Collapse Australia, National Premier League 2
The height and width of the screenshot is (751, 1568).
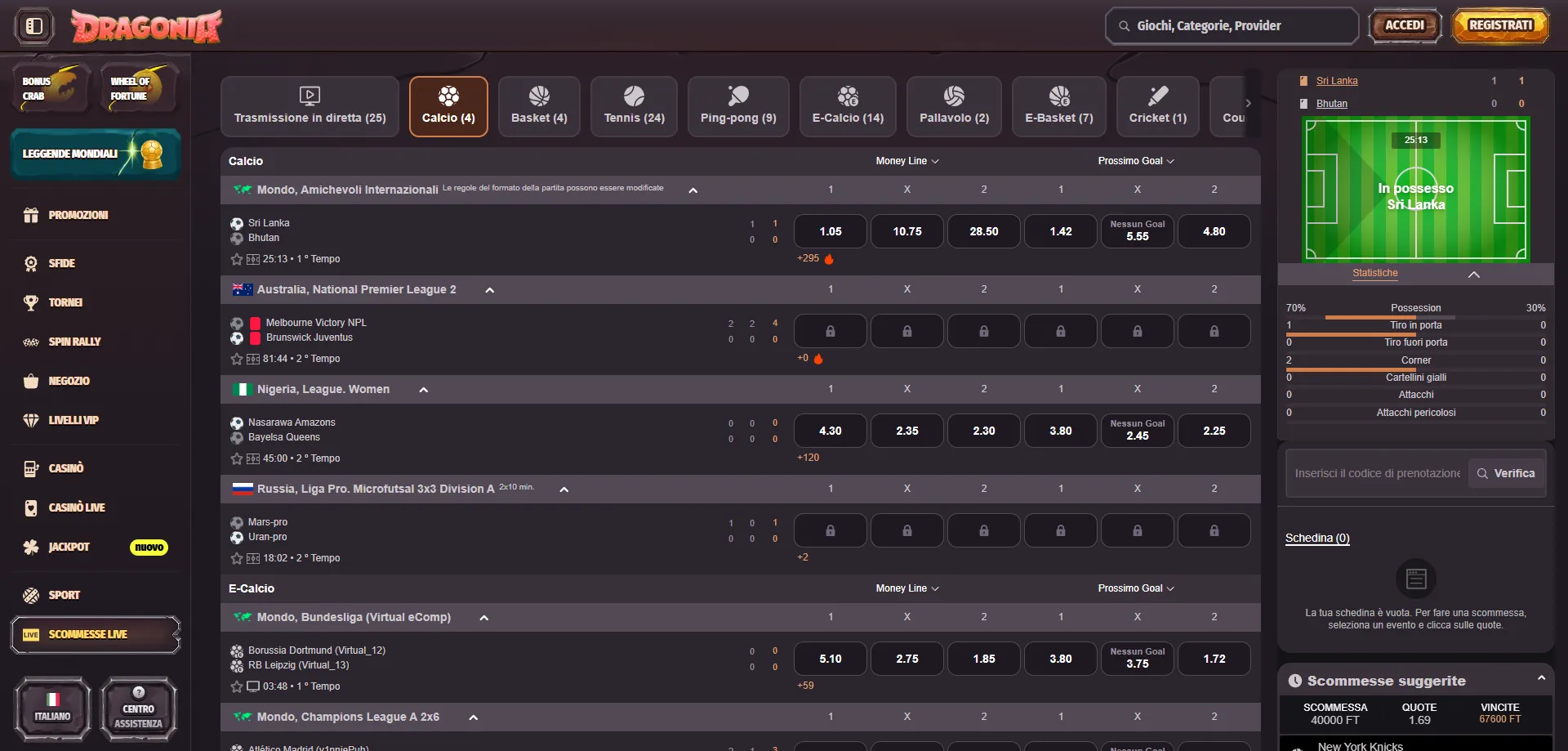pyautogui.click(x=490, y=290)
